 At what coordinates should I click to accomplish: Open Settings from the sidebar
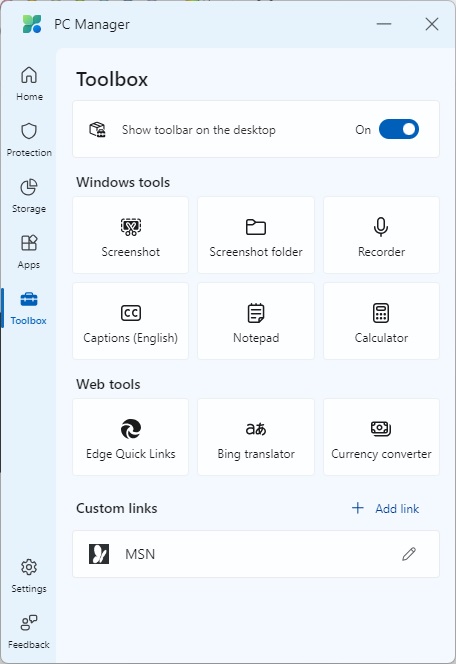tap(29, 576)
